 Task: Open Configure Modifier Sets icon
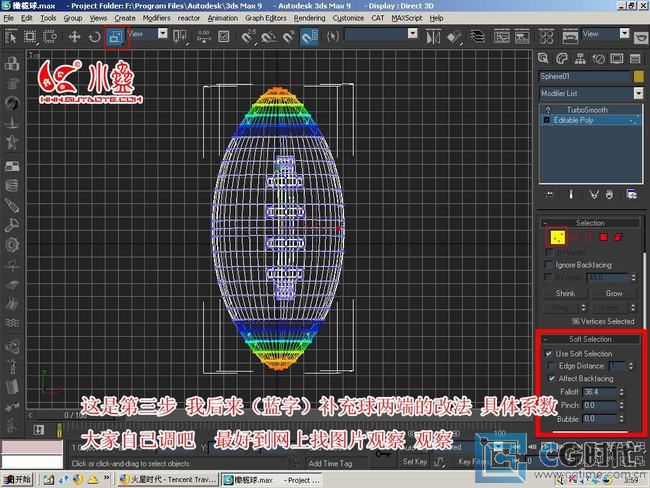click(631, 194)
